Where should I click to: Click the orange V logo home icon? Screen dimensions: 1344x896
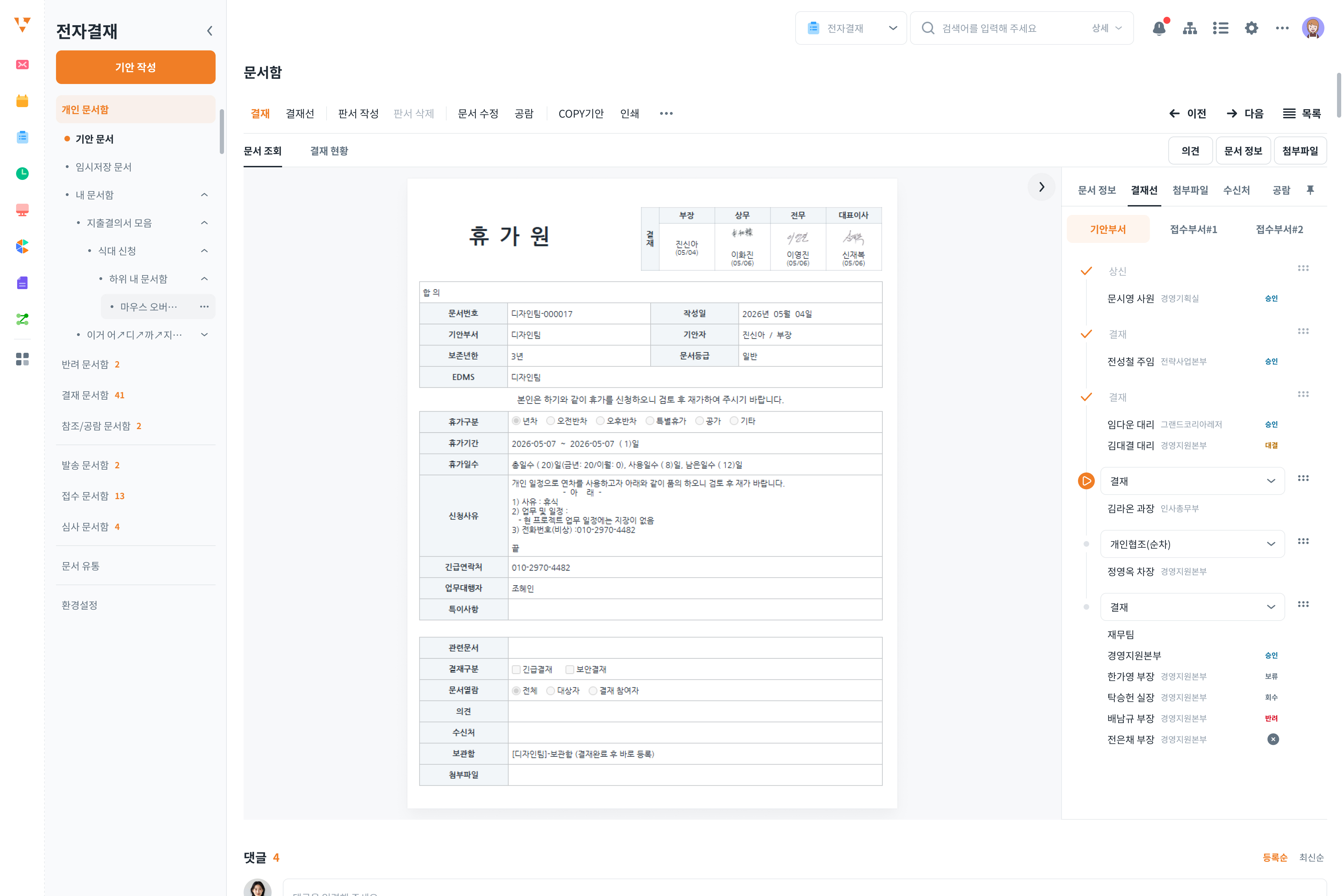22,24
